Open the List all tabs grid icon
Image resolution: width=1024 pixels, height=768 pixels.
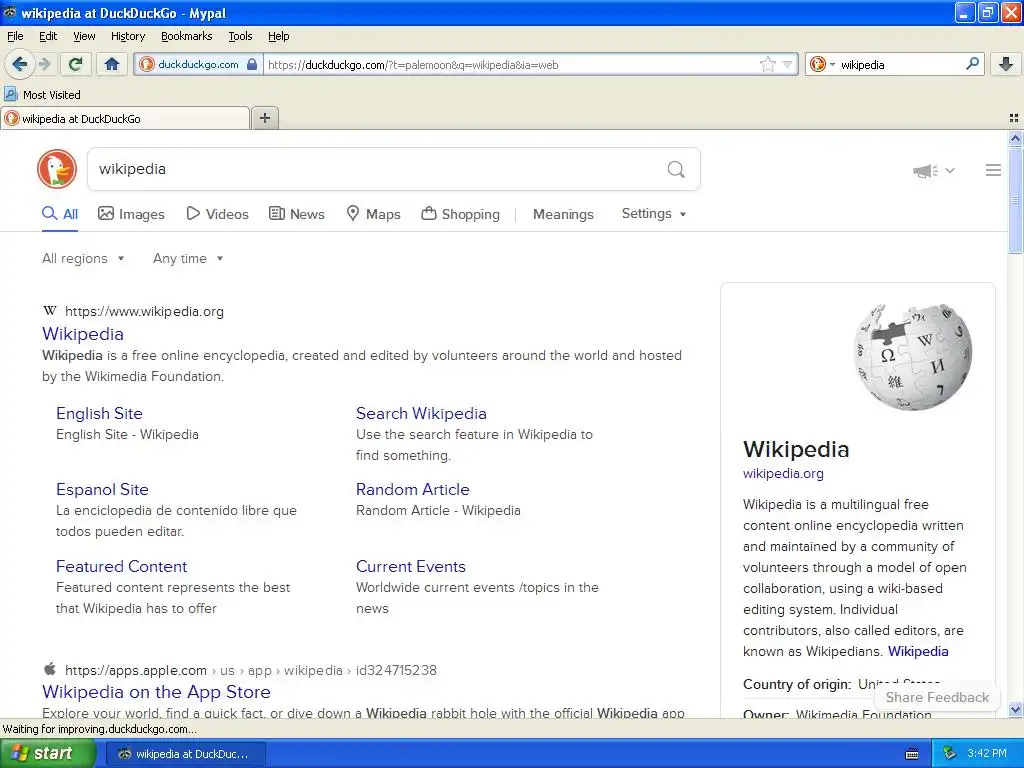[x=1014, y=118]
